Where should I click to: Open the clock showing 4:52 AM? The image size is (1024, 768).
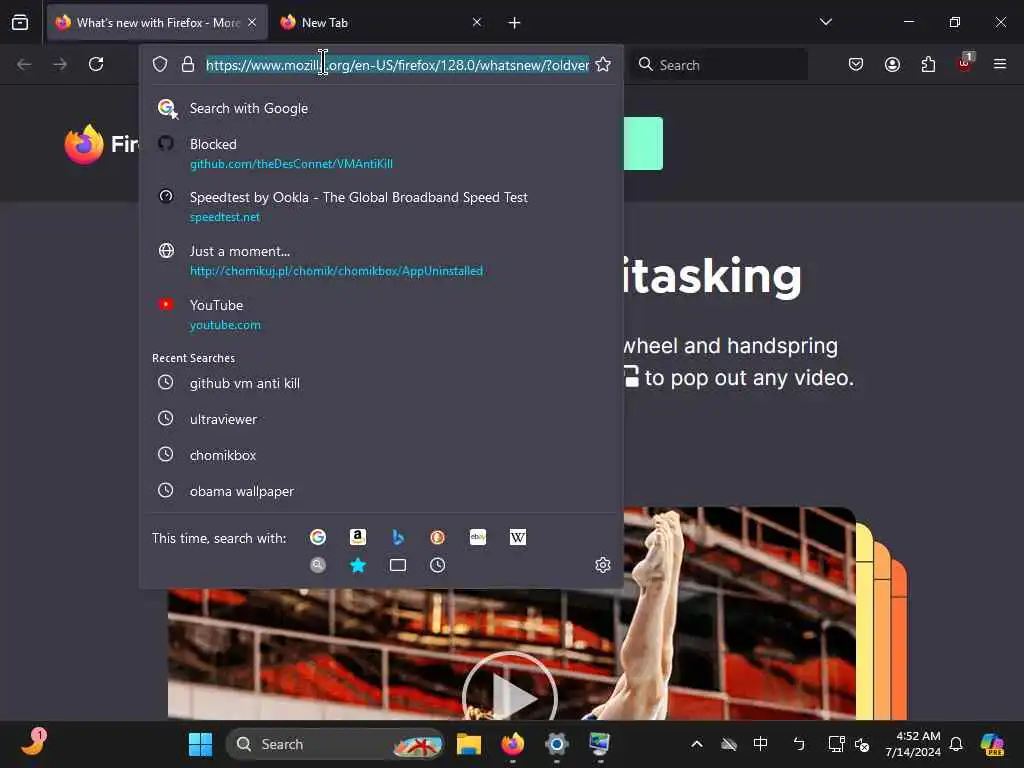913,744
